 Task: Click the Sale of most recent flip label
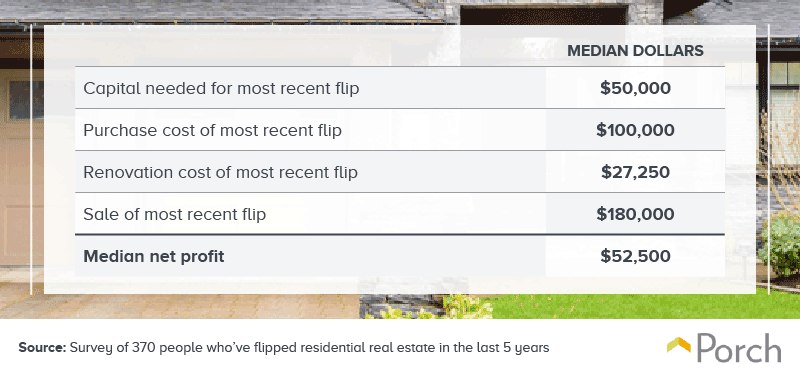click(174, 214)
